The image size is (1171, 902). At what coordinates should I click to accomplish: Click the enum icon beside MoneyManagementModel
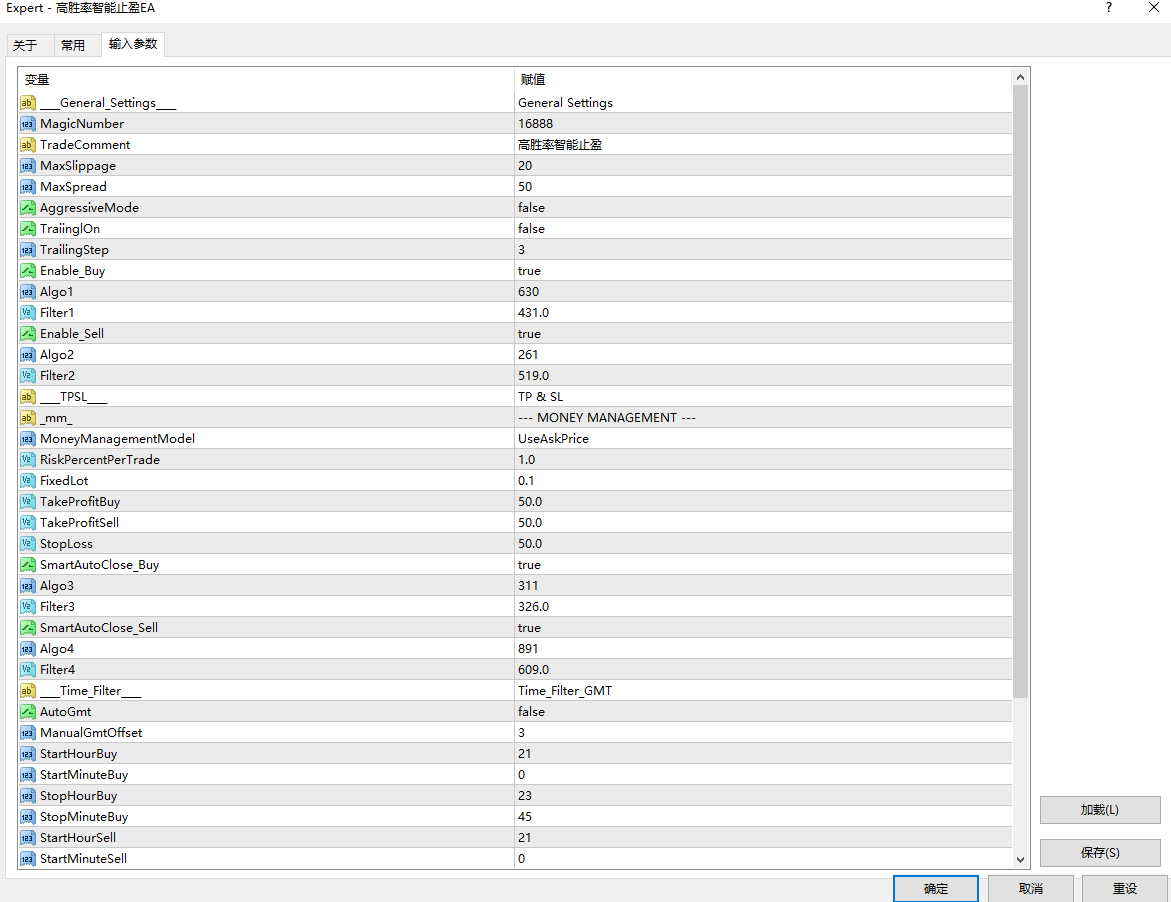(28, 439)
